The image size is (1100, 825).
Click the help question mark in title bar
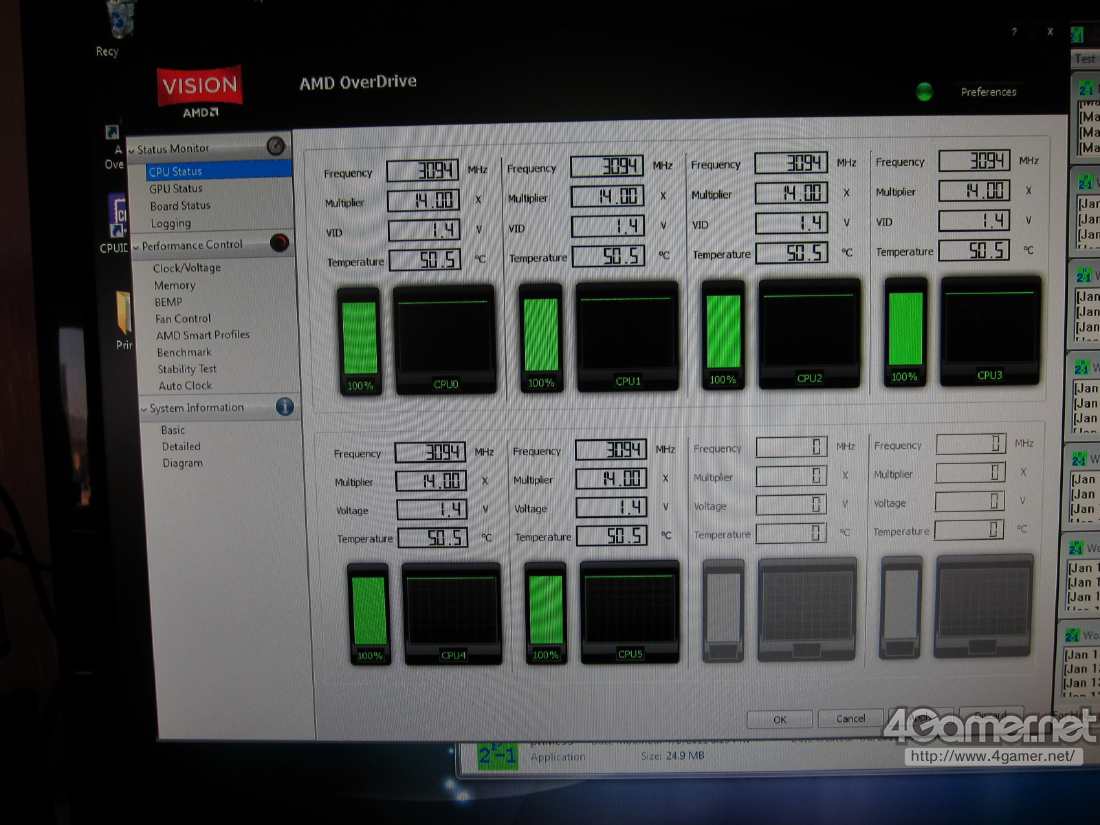(x=1014, y=32)
